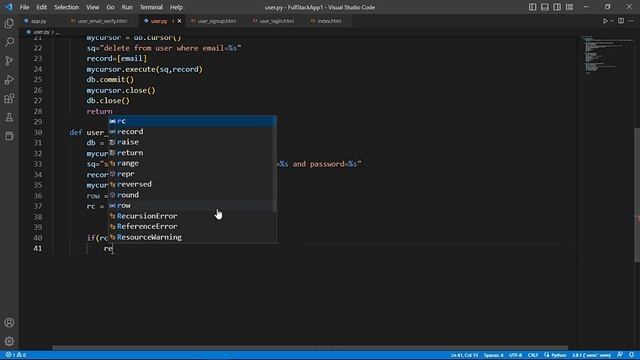Click user.py in the breadcrumb path

tap(40, 32)
